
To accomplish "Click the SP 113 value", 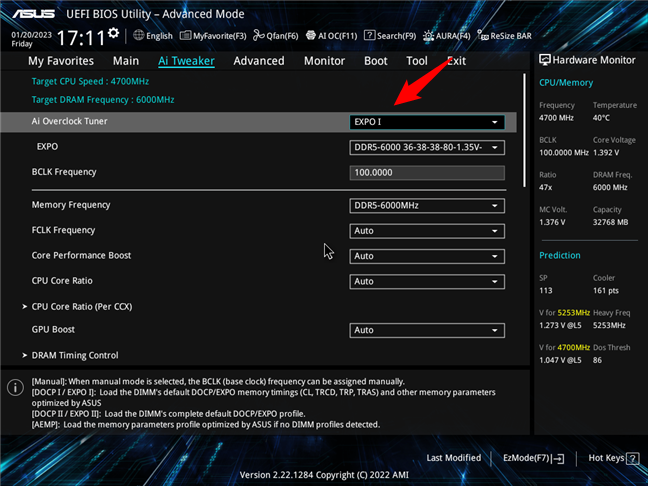I will click(x=546, y=291).
